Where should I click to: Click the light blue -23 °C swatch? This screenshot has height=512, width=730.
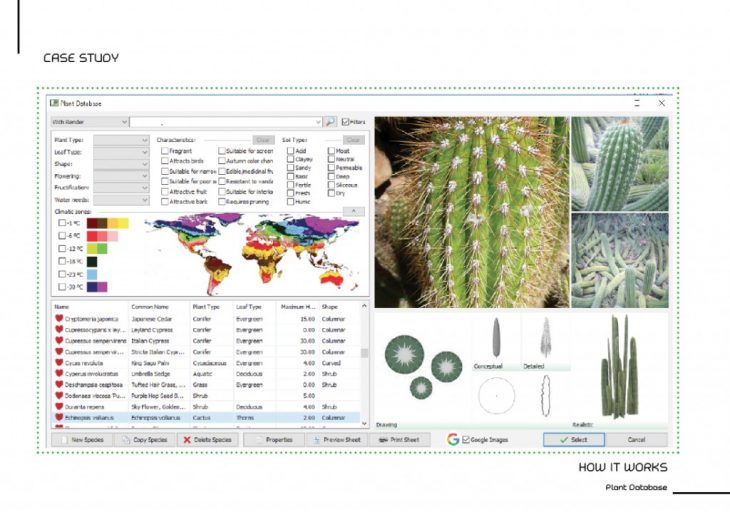coord(92,273)
